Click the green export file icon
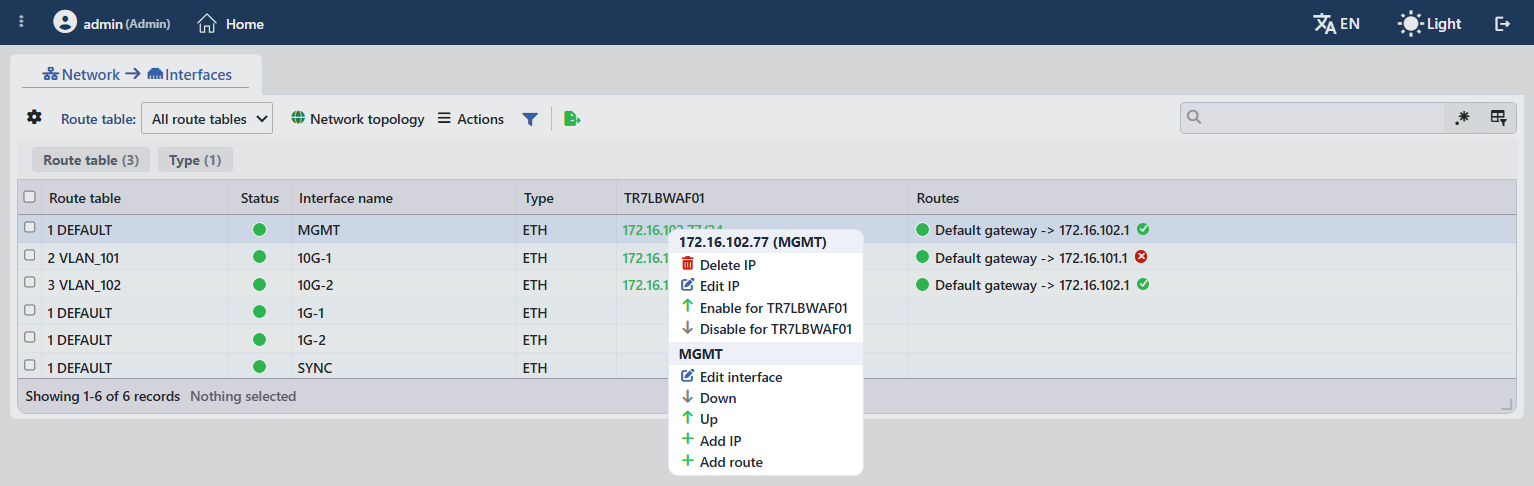The width and height of the screenshot is (1534, 486). coord(572,118)
